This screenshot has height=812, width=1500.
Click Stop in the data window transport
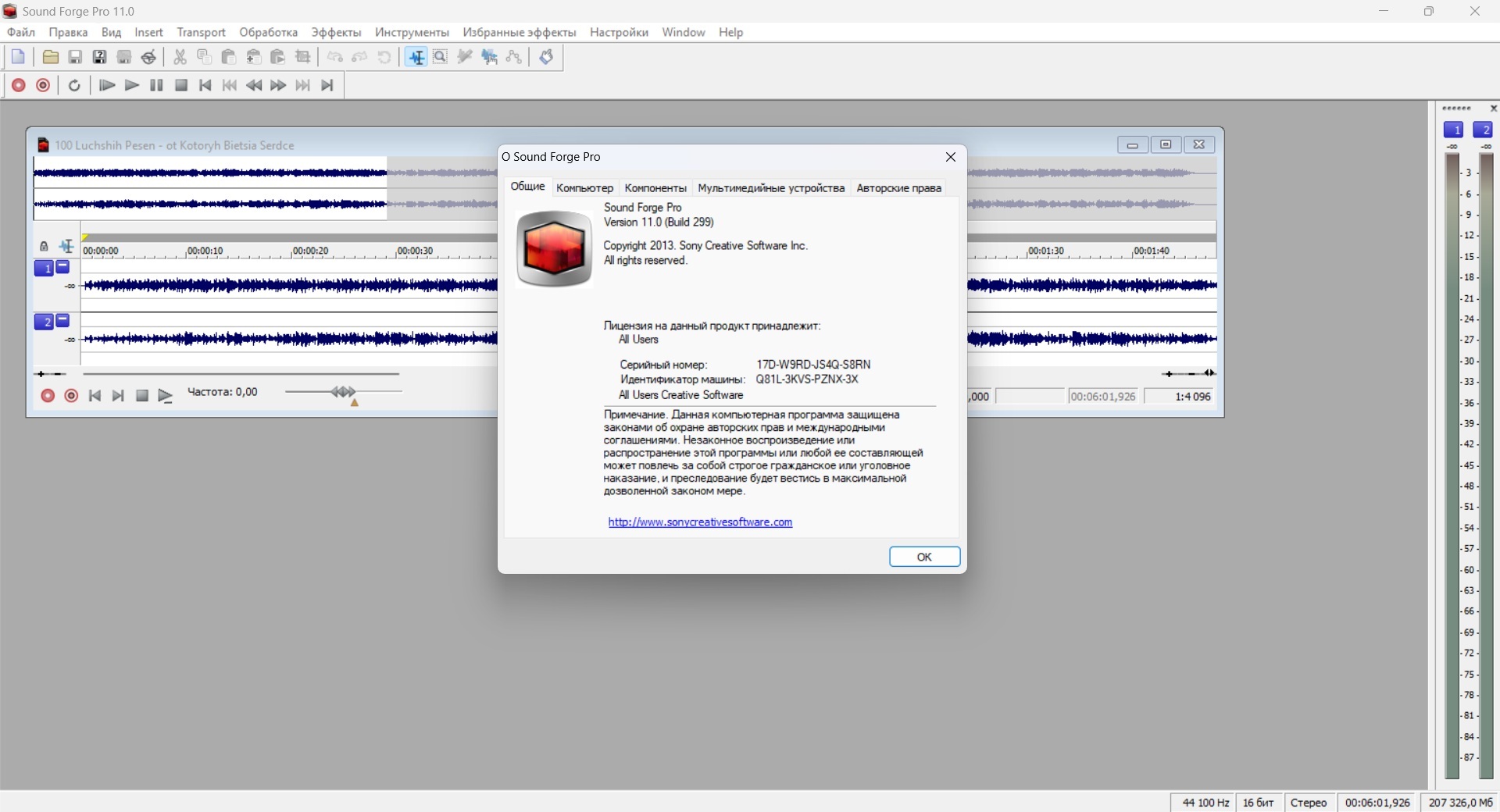click(142, 396)
